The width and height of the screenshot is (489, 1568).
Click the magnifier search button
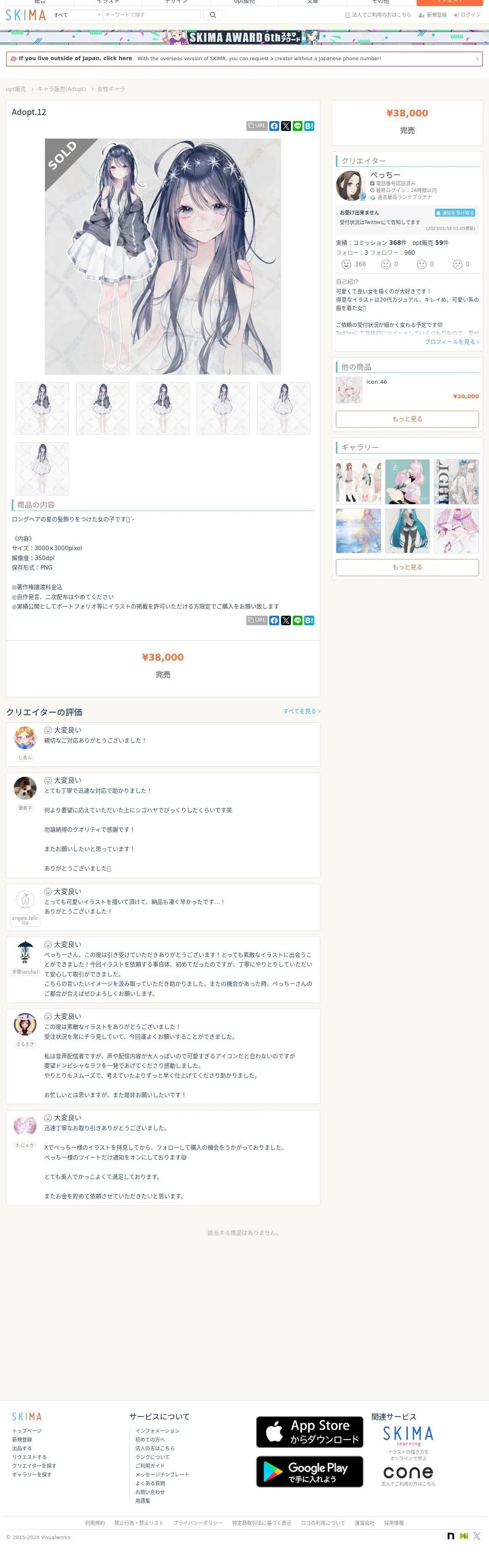213,14
